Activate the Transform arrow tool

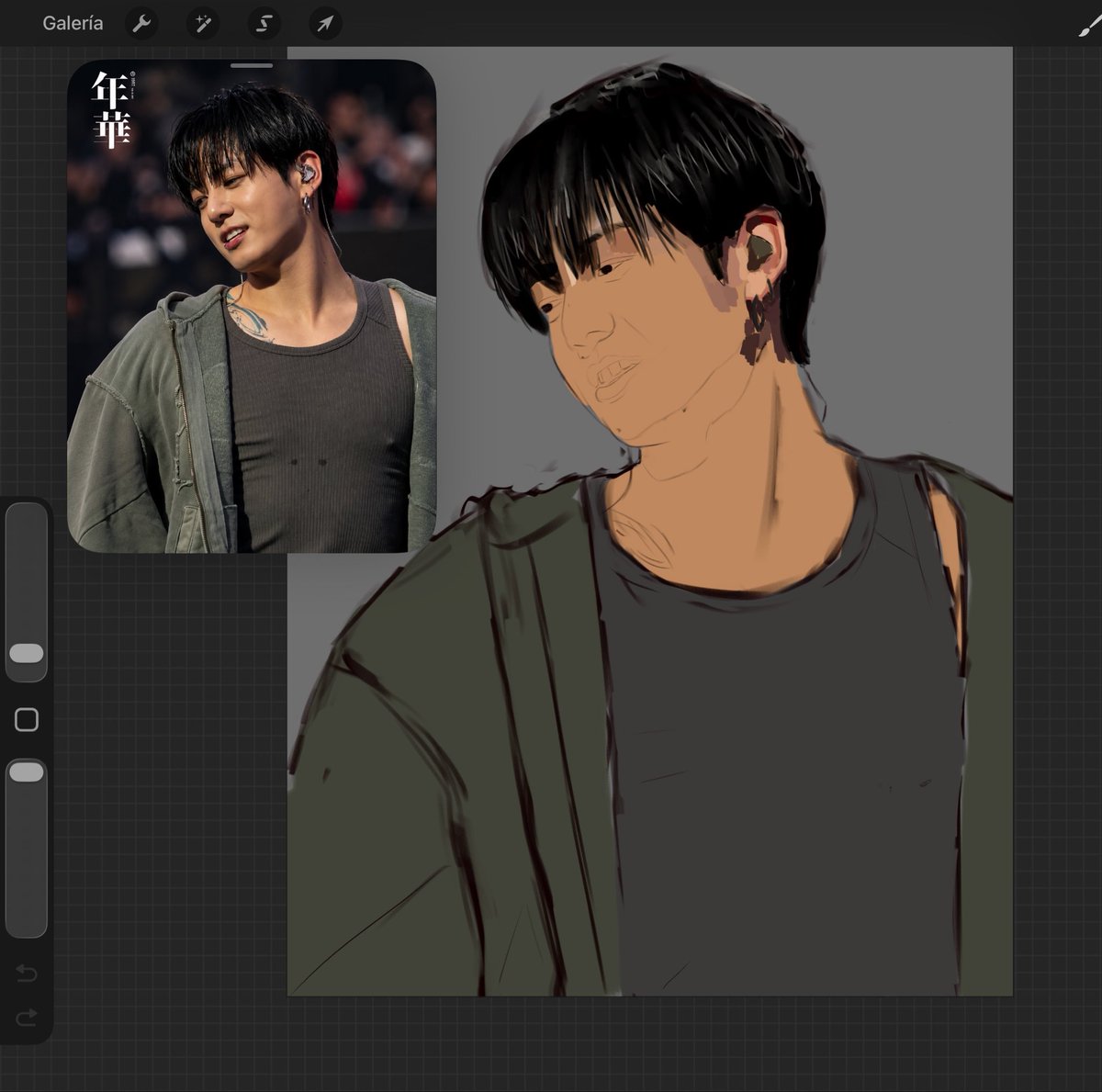[325, 24]
